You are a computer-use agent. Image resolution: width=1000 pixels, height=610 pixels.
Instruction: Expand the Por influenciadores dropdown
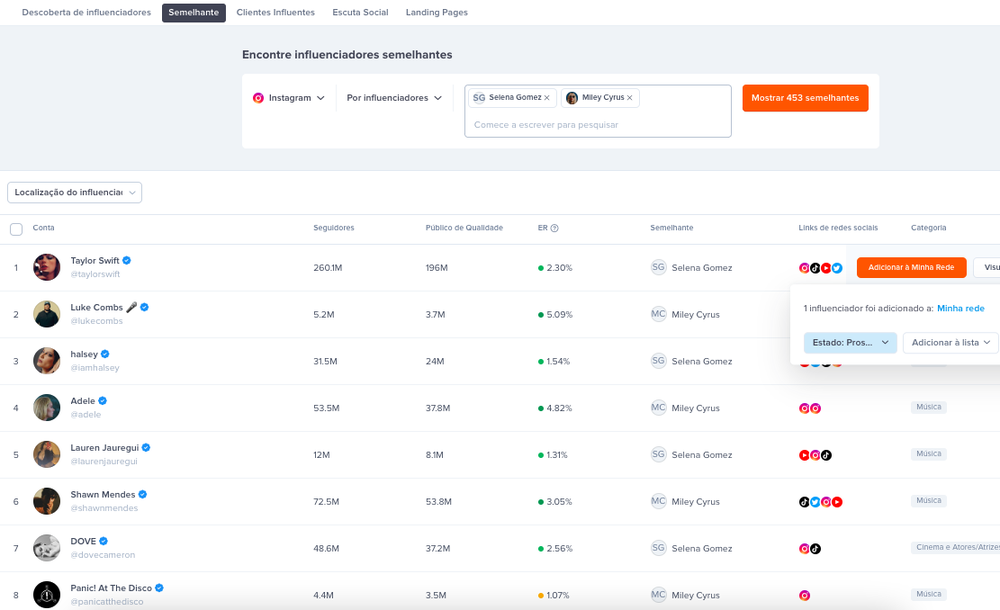click(394, 98)
